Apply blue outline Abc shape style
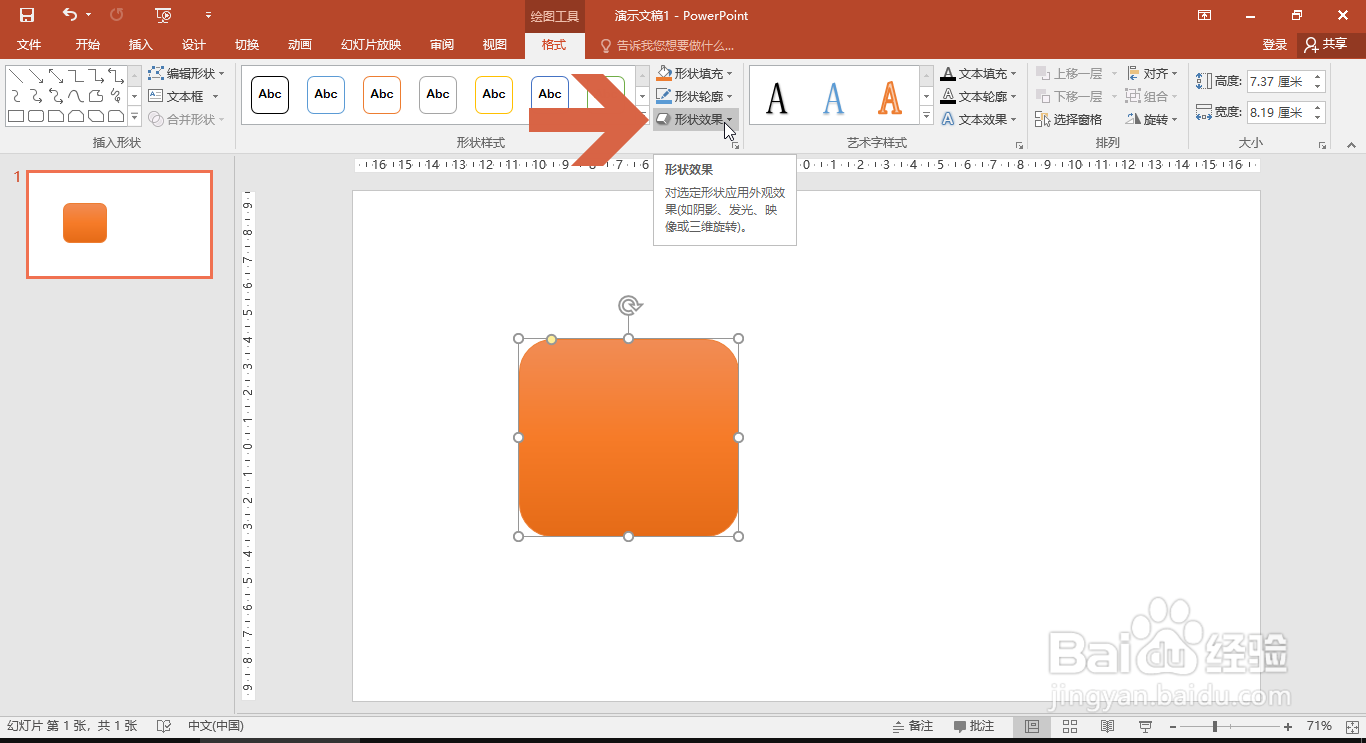This screenshot has width=1366, height=743. tap(326, 94)
